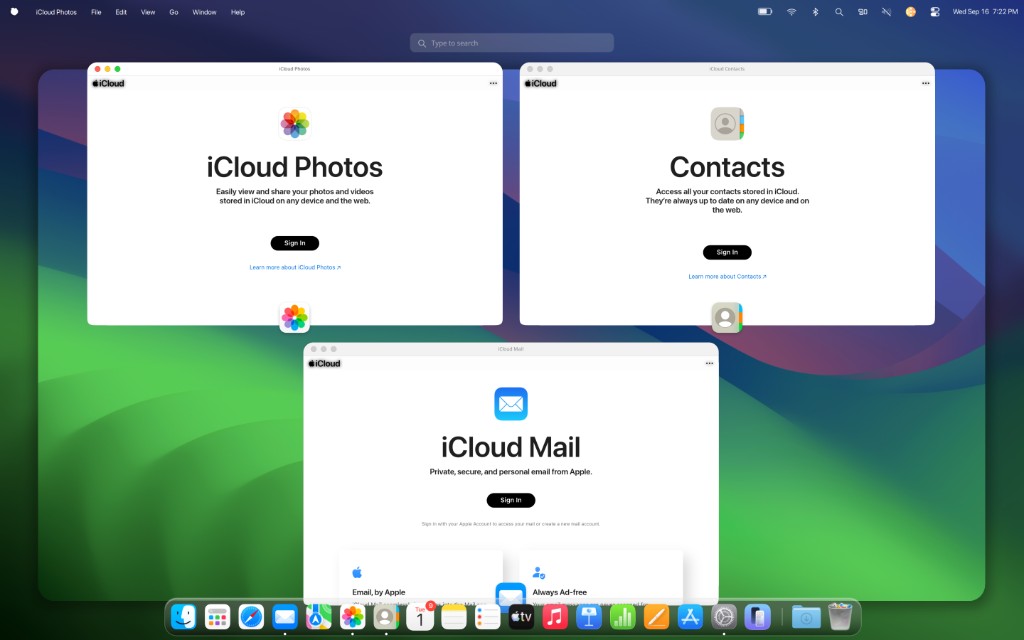Click Sign In in the Contacts window
Image resolution: width=1024 pixels, height=640 pixels.
click(727, 252)
